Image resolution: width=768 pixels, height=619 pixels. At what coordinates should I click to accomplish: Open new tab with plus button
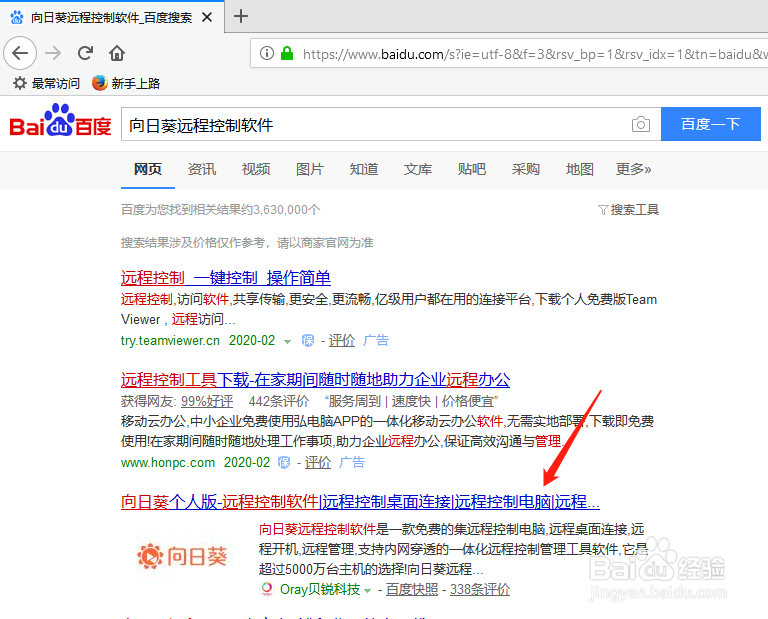click(240, 16)
